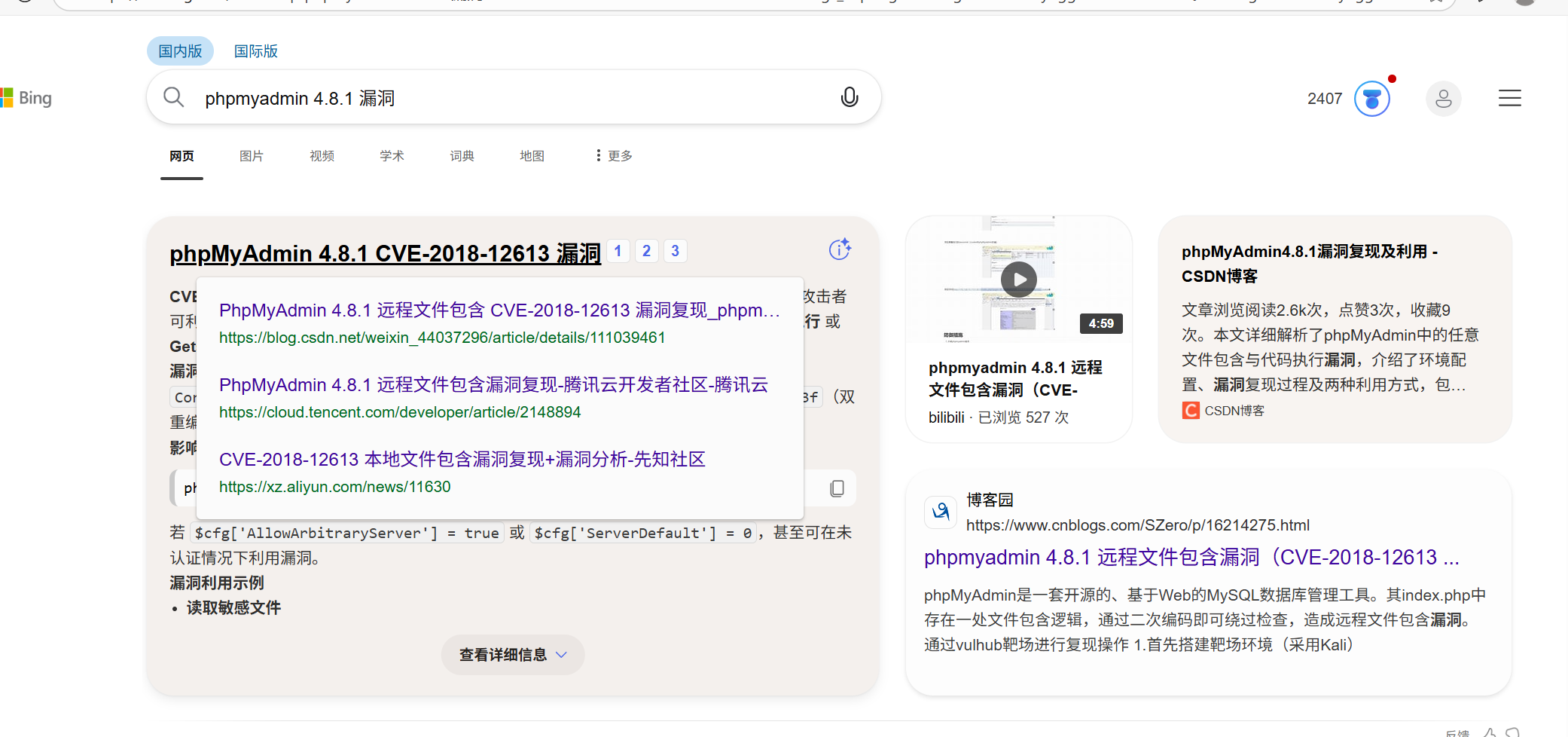This screenshot has width=1568, height=737.
Task: Open the hamburger settings menu
Action: (x=1510, y=99)
